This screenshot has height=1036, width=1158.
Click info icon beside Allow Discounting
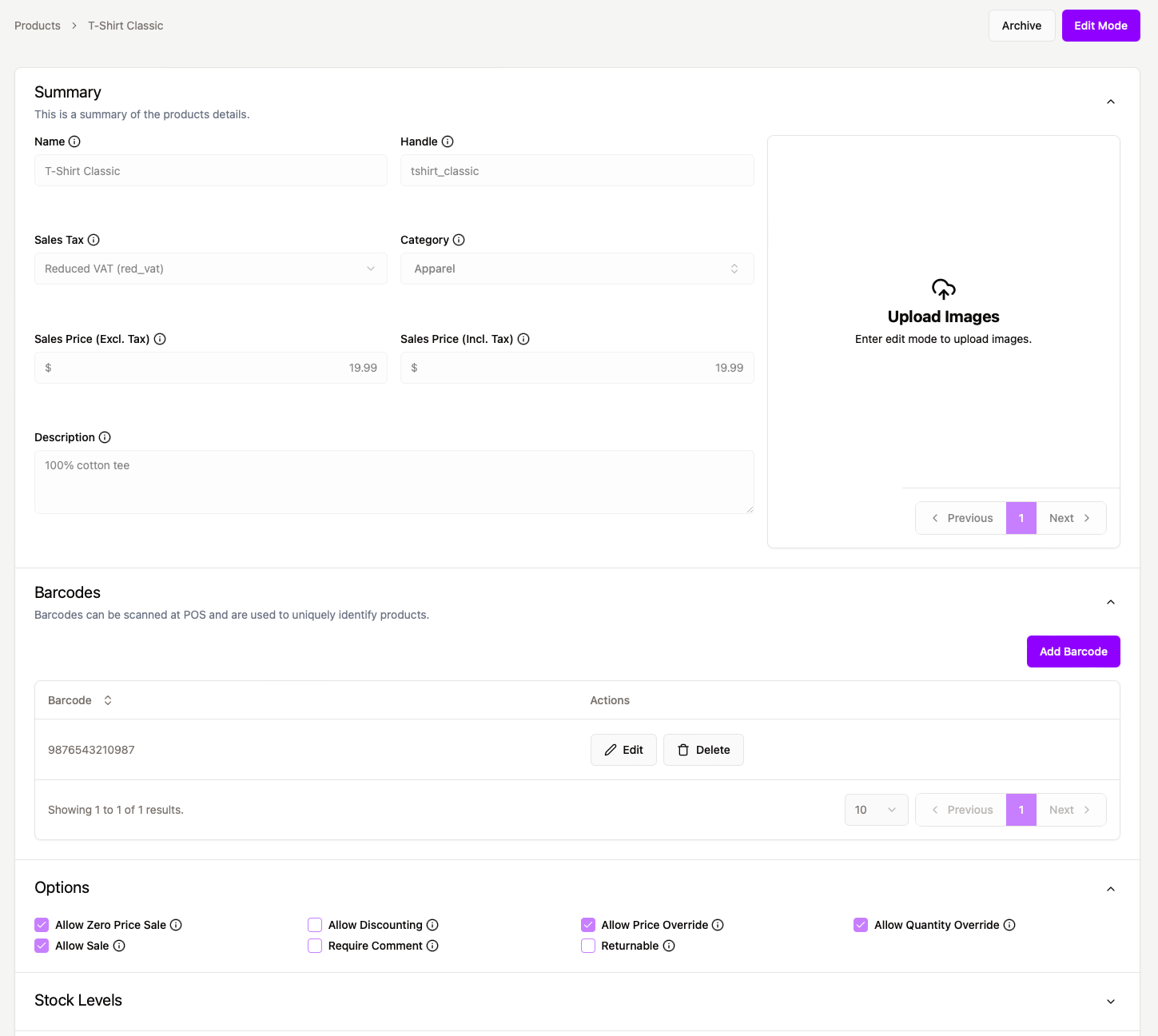tap(432, 925)
